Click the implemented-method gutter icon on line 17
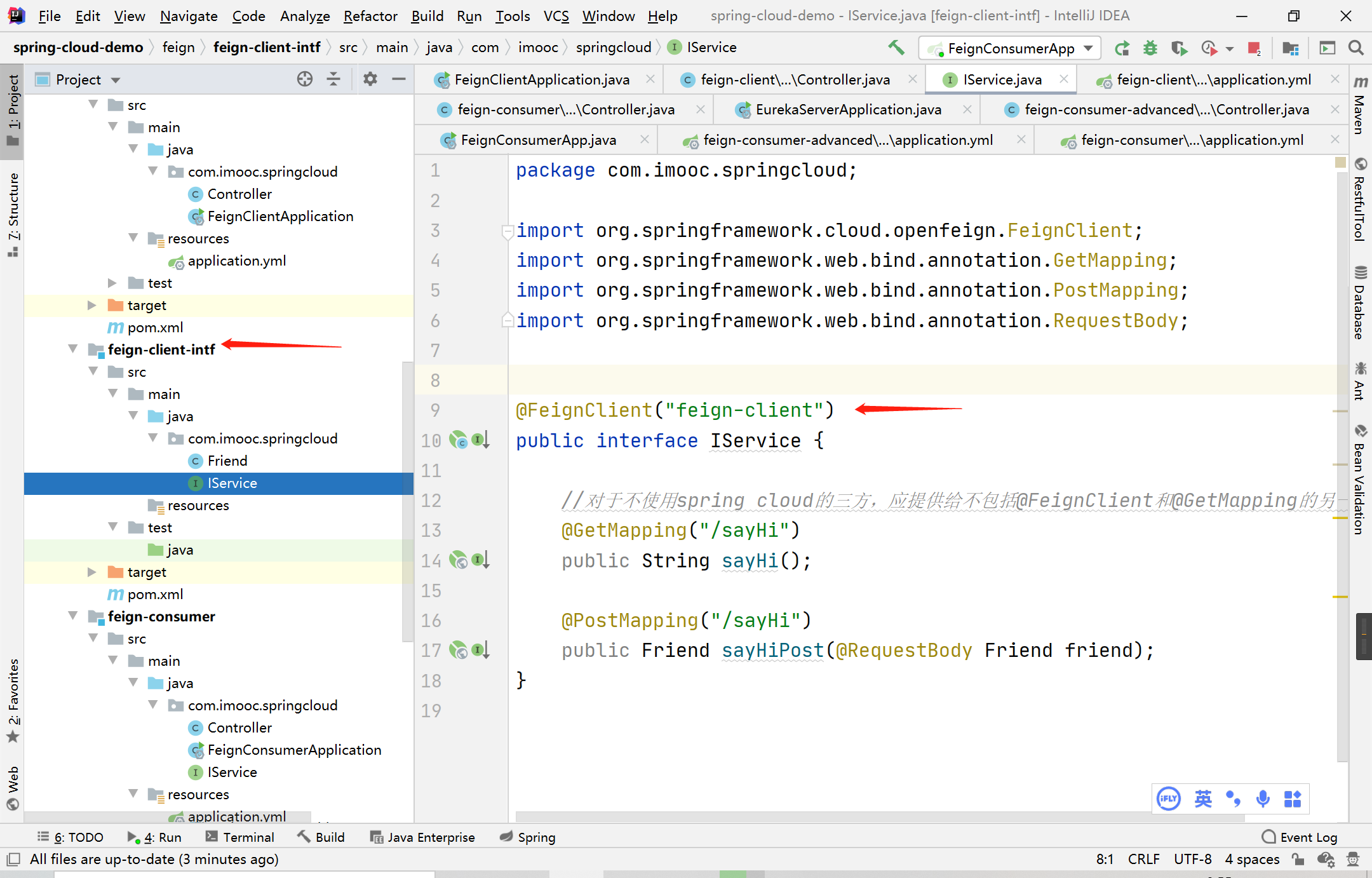 tap(481, 650)
